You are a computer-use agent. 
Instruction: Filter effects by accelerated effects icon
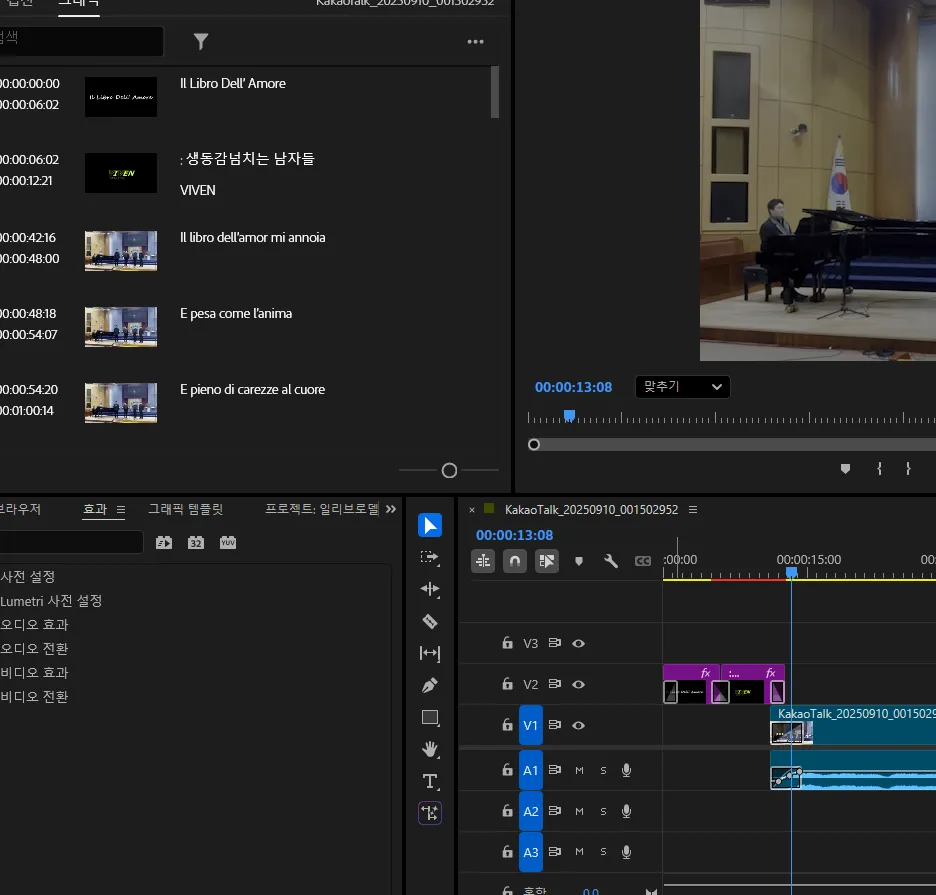click(164, 543)
